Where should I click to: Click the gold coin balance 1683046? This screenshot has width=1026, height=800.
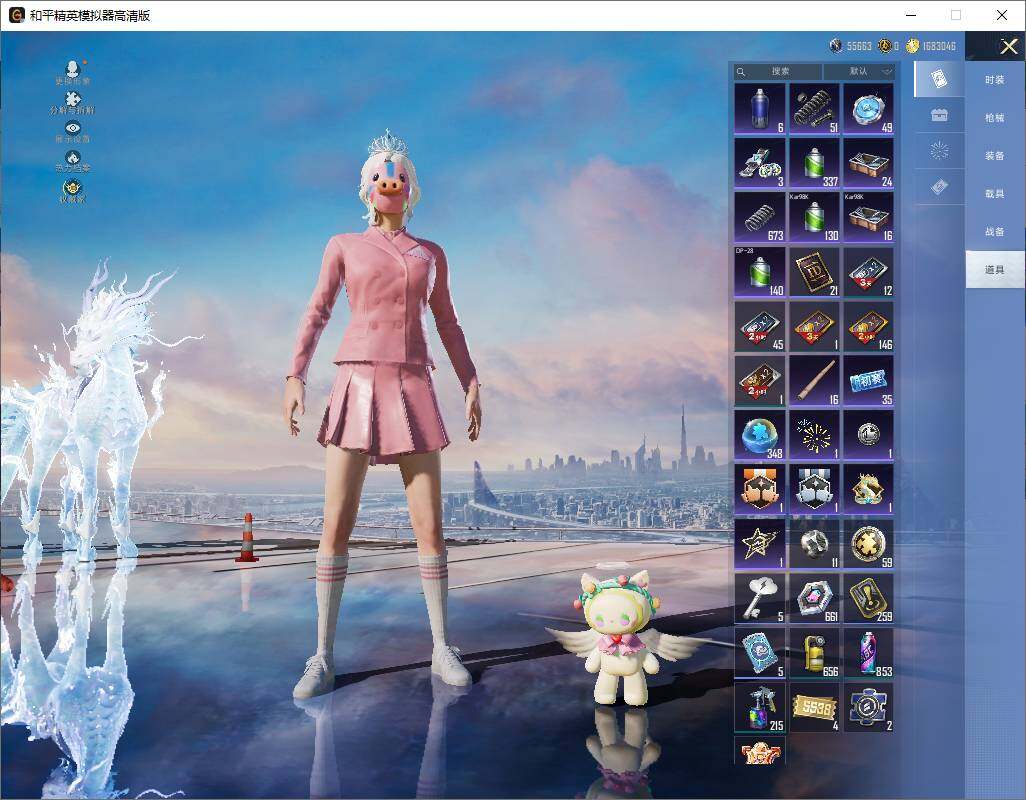[x=931, y=46]
